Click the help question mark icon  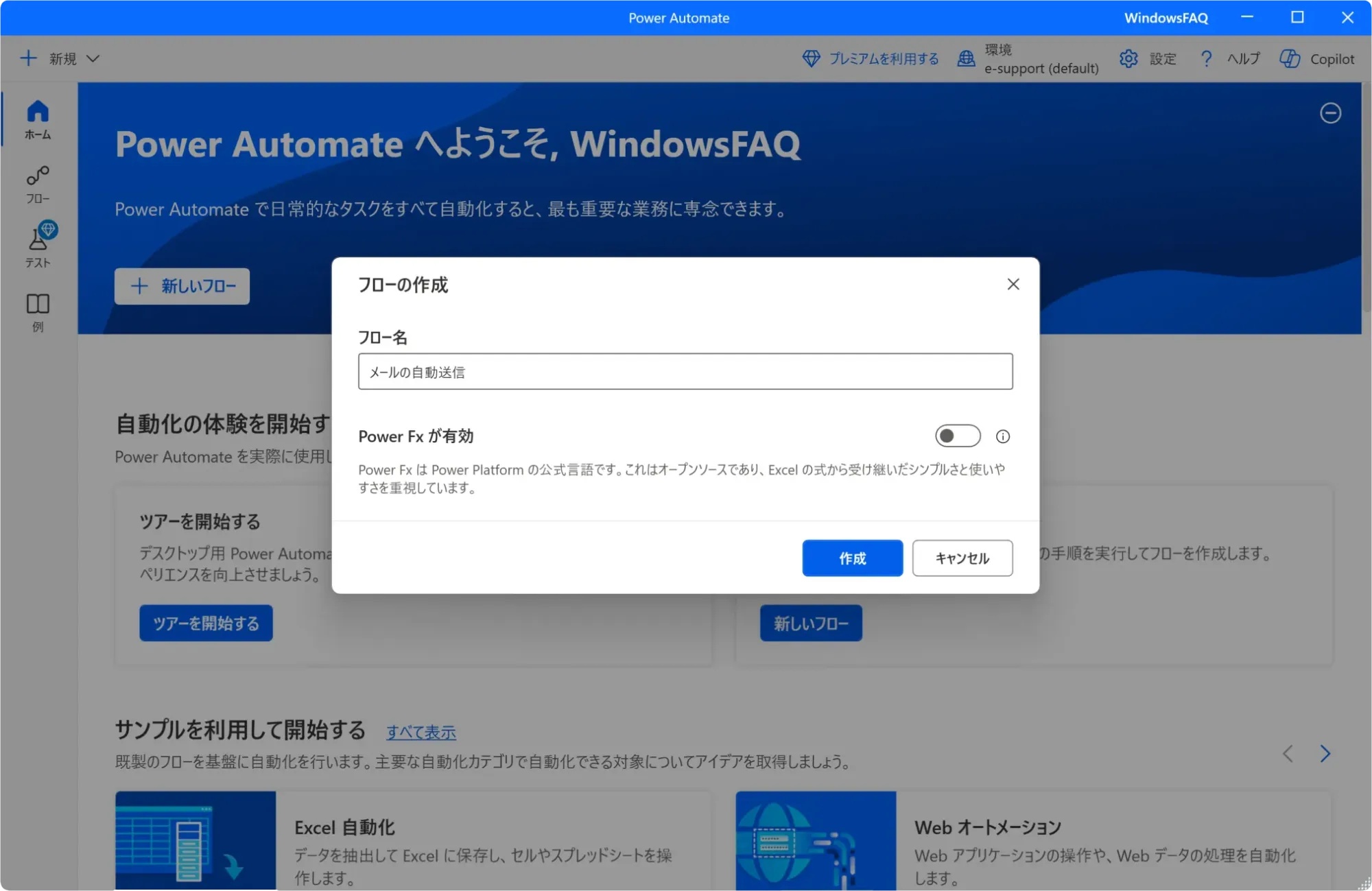tap(1206, 58)
